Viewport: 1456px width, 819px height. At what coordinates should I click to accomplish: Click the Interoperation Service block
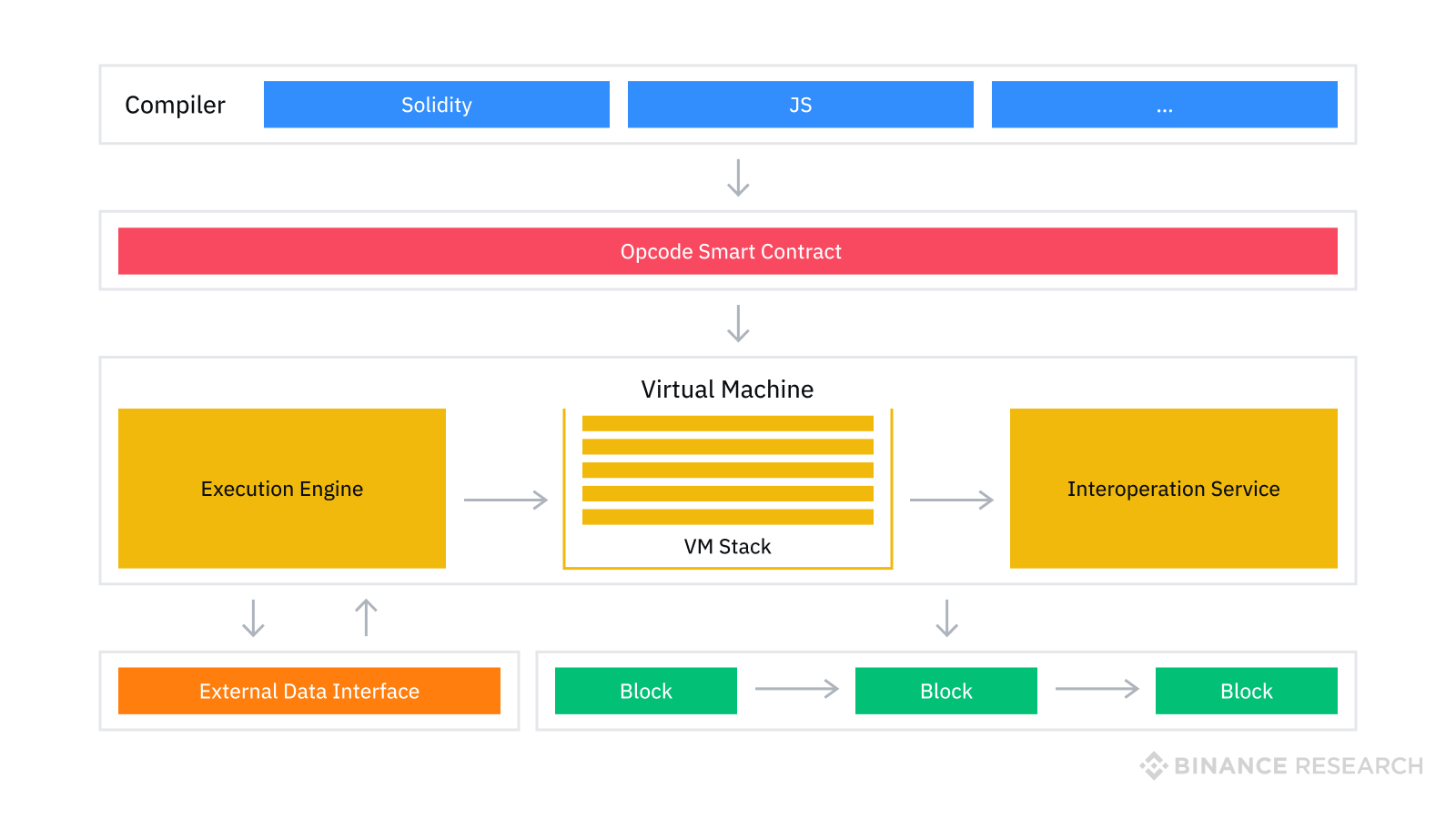point(1173,489)
